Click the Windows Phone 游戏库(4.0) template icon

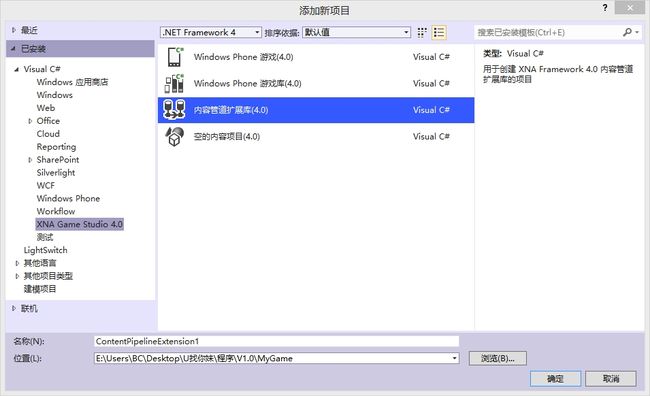[x=175, y=83]
